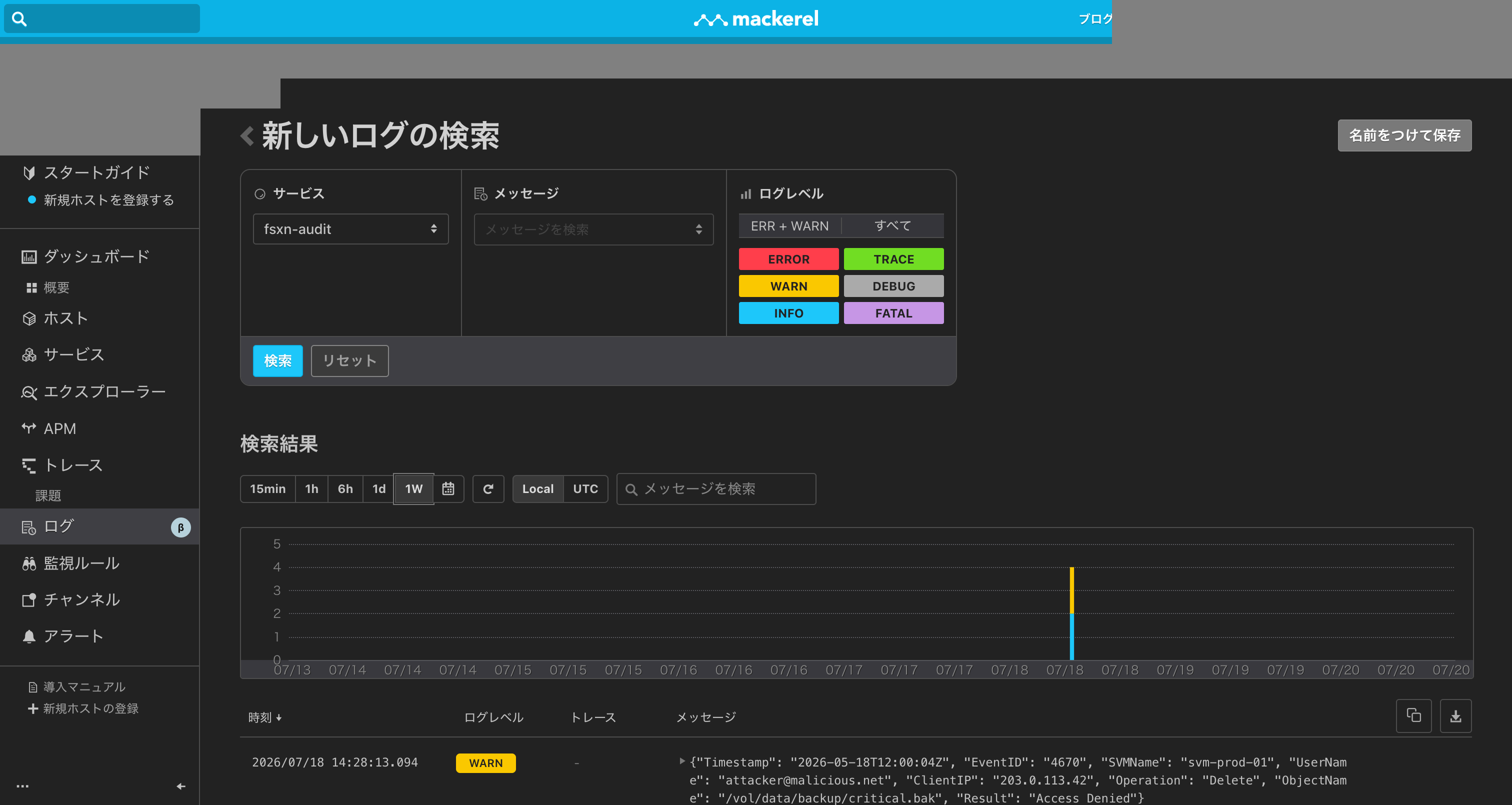Toggle the WARN log level filter
1512x805 pixels.
(x=788, y=286)
